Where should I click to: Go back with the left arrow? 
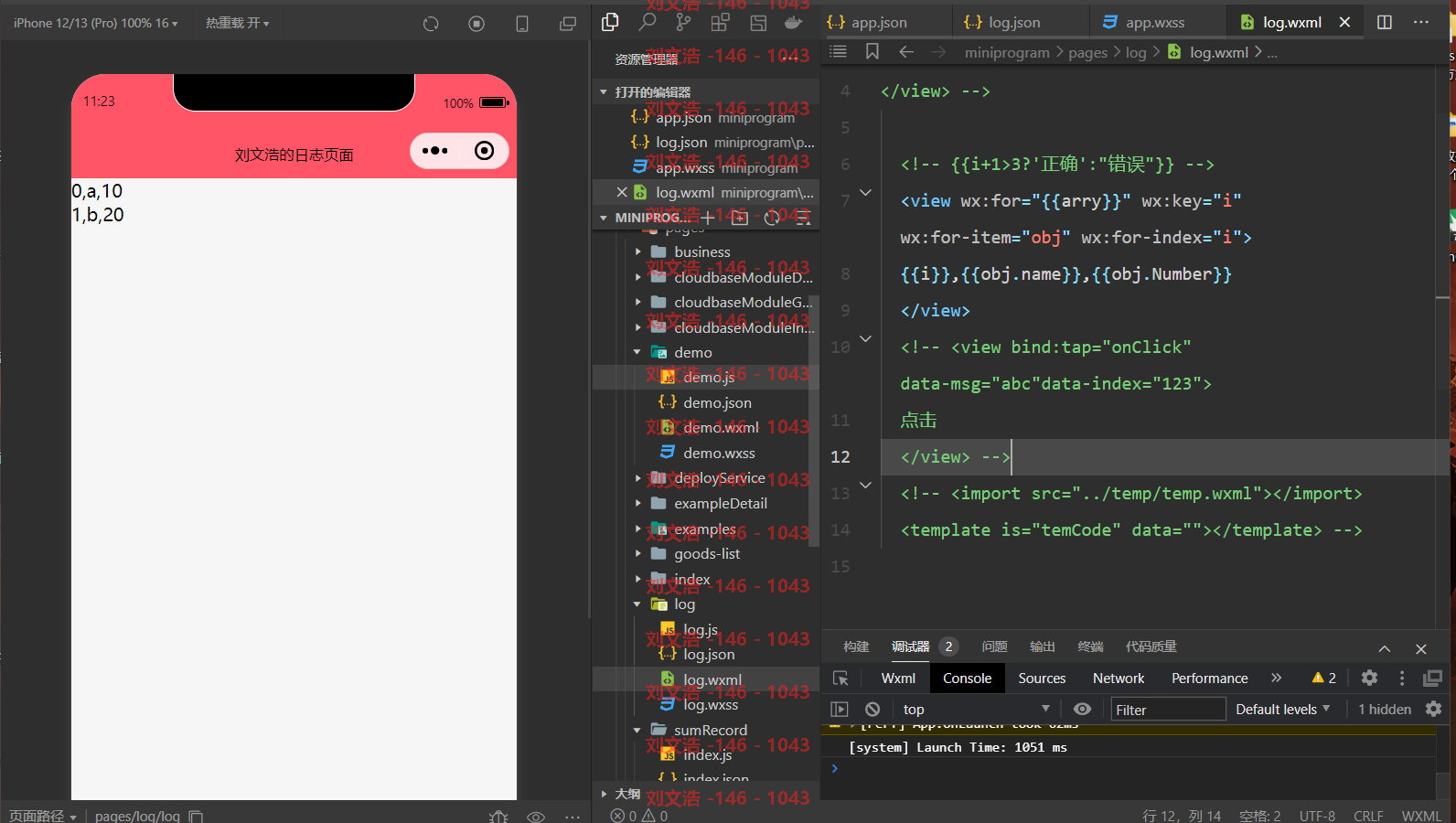tap(906, 52)
